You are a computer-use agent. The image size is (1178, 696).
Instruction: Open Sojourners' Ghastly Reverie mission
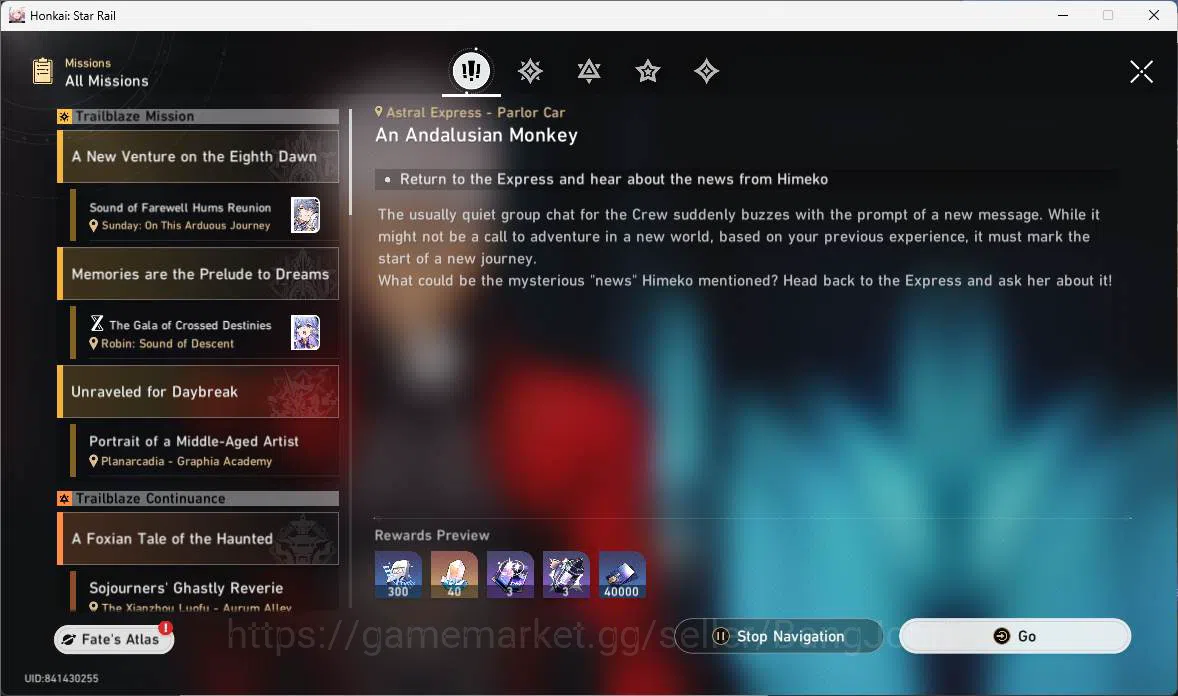204,591
